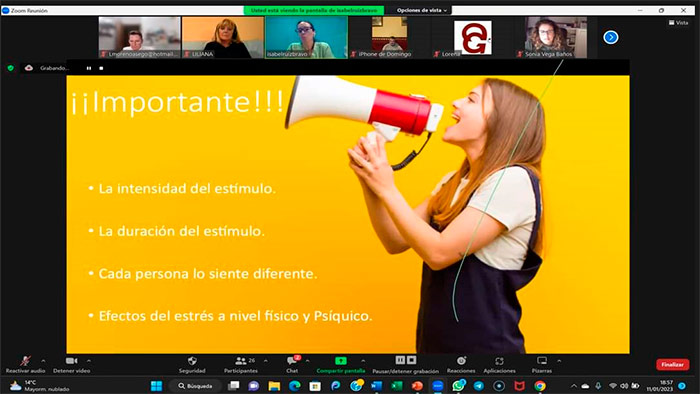
Task: Open Task View in the taskbar
Action: [x=233, y=386]
